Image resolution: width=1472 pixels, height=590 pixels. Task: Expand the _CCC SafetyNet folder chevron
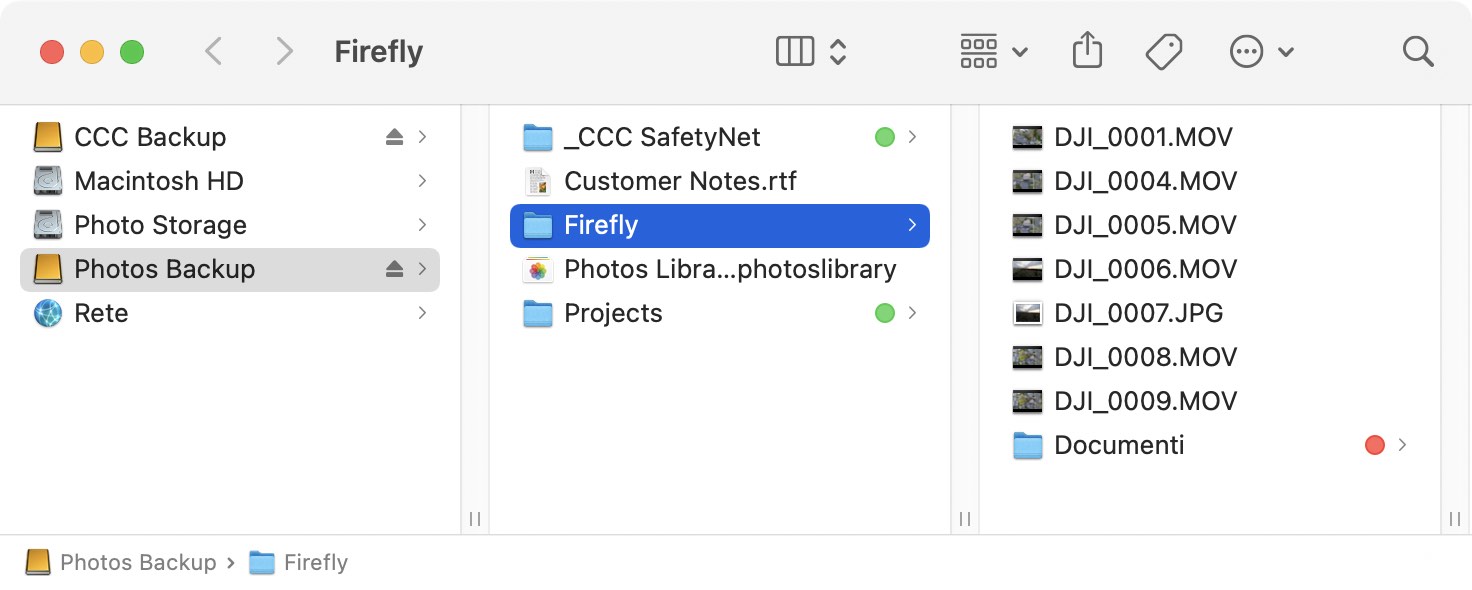coord(912,137)
